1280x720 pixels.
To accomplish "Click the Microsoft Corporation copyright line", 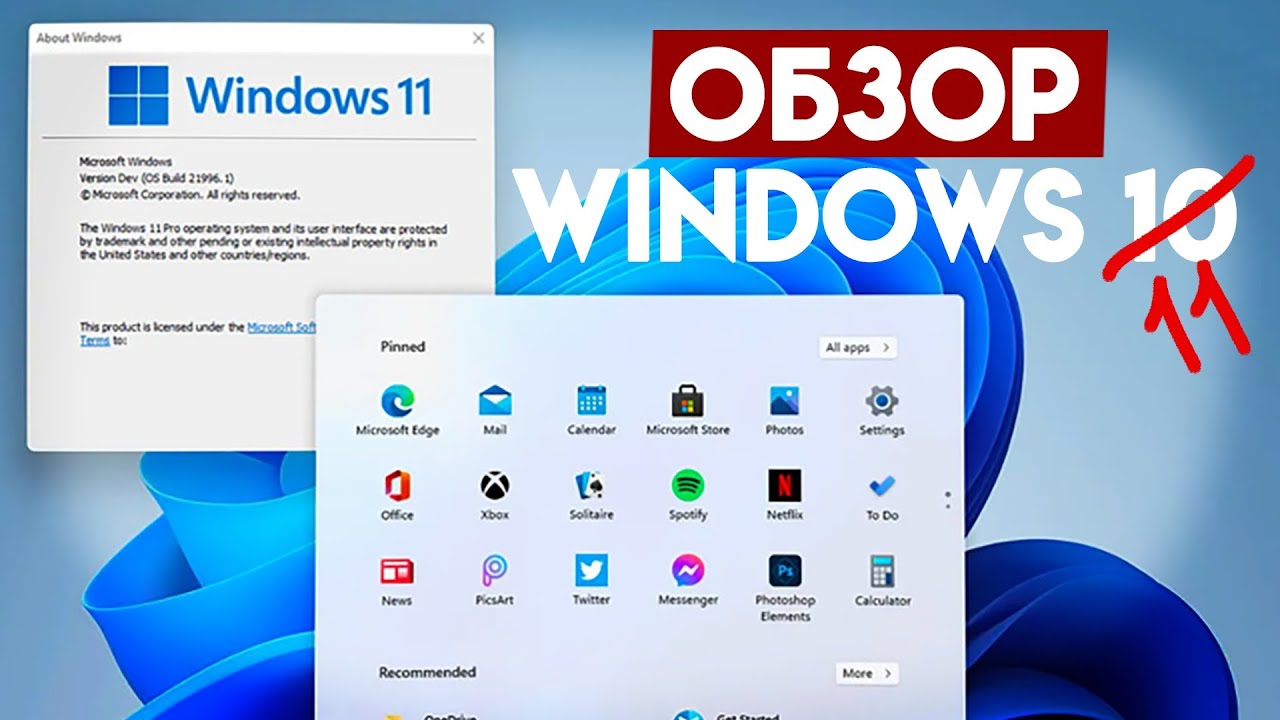I will pos(189,195).
